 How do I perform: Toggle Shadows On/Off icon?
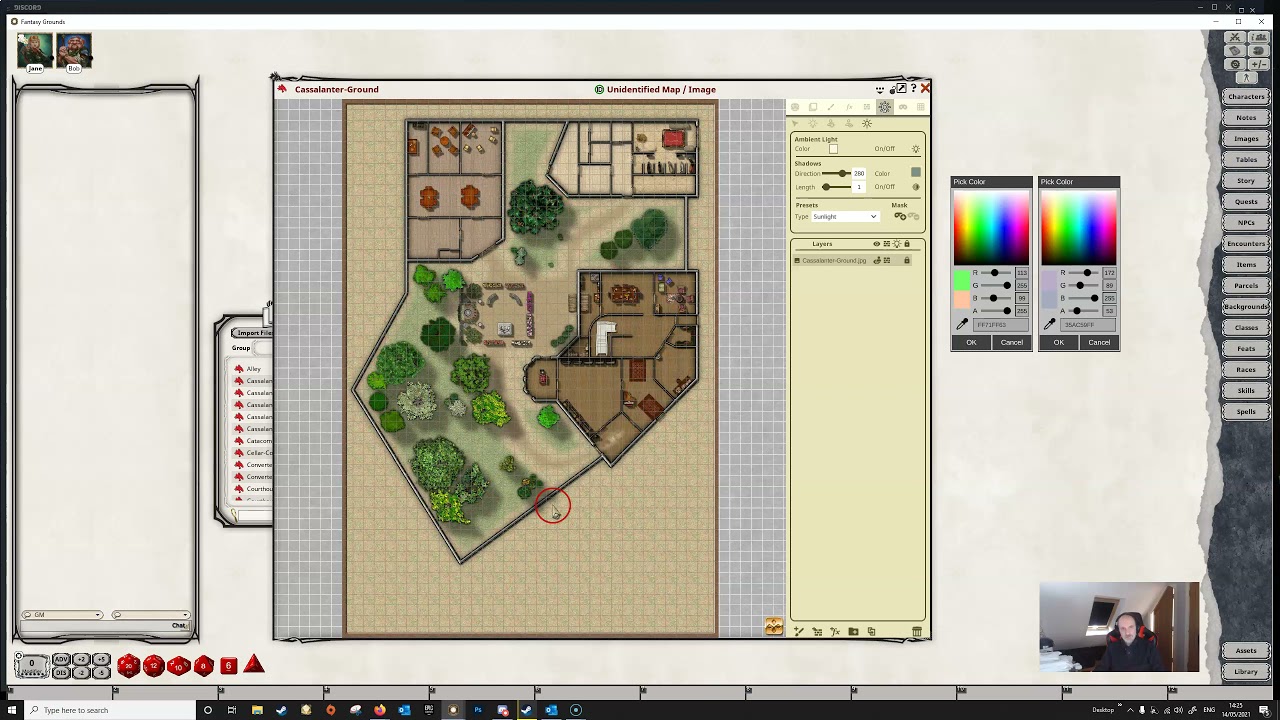point(916,187)
